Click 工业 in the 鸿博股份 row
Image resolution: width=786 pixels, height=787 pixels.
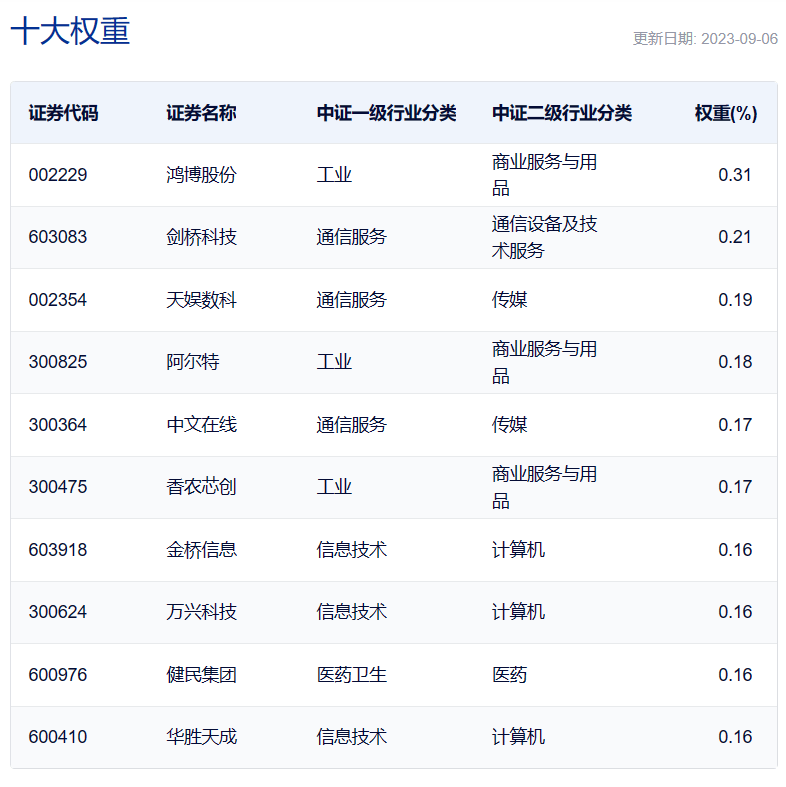[x=334, y=175]
